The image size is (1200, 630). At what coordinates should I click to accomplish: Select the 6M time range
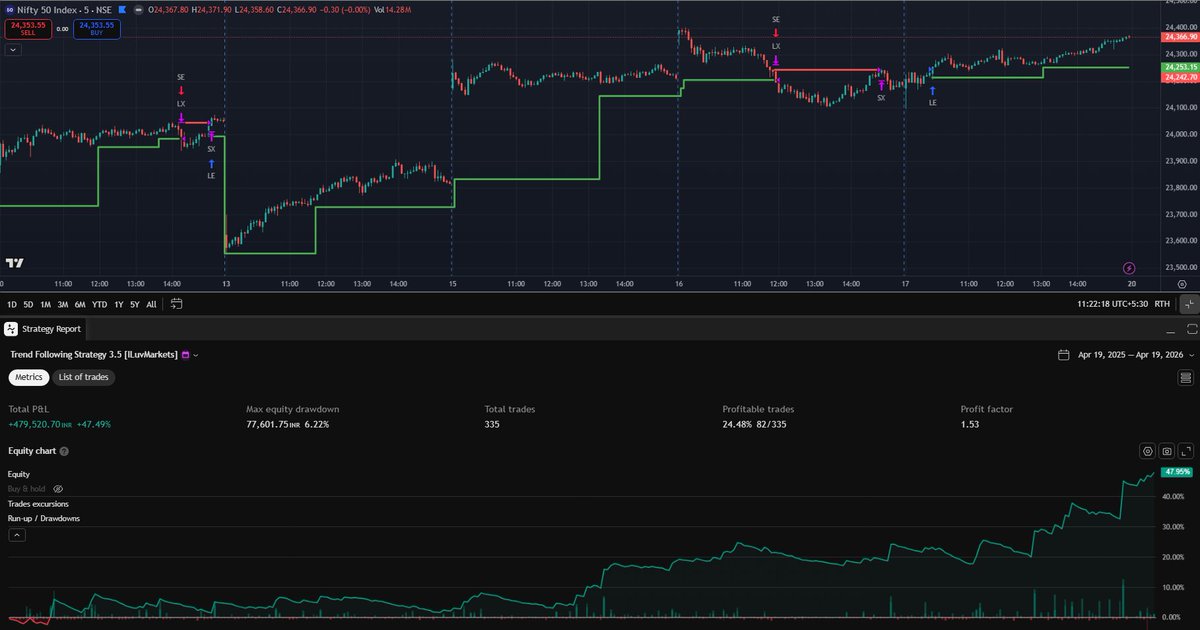click(80, 304)
